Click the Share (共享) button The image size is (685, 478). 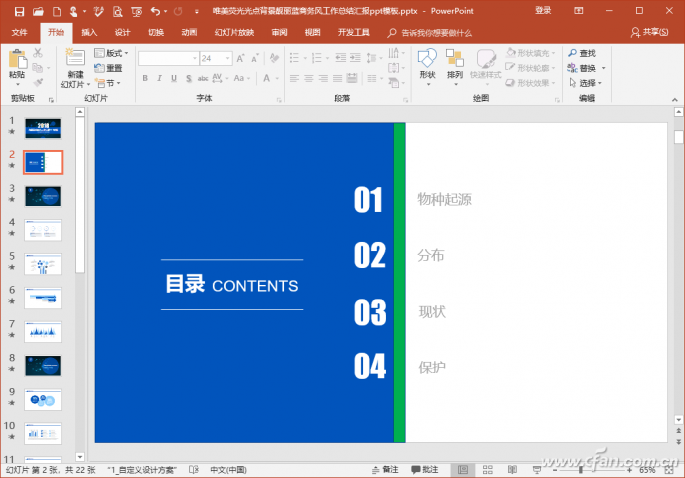pyautogui.click(x=650, y=32)
